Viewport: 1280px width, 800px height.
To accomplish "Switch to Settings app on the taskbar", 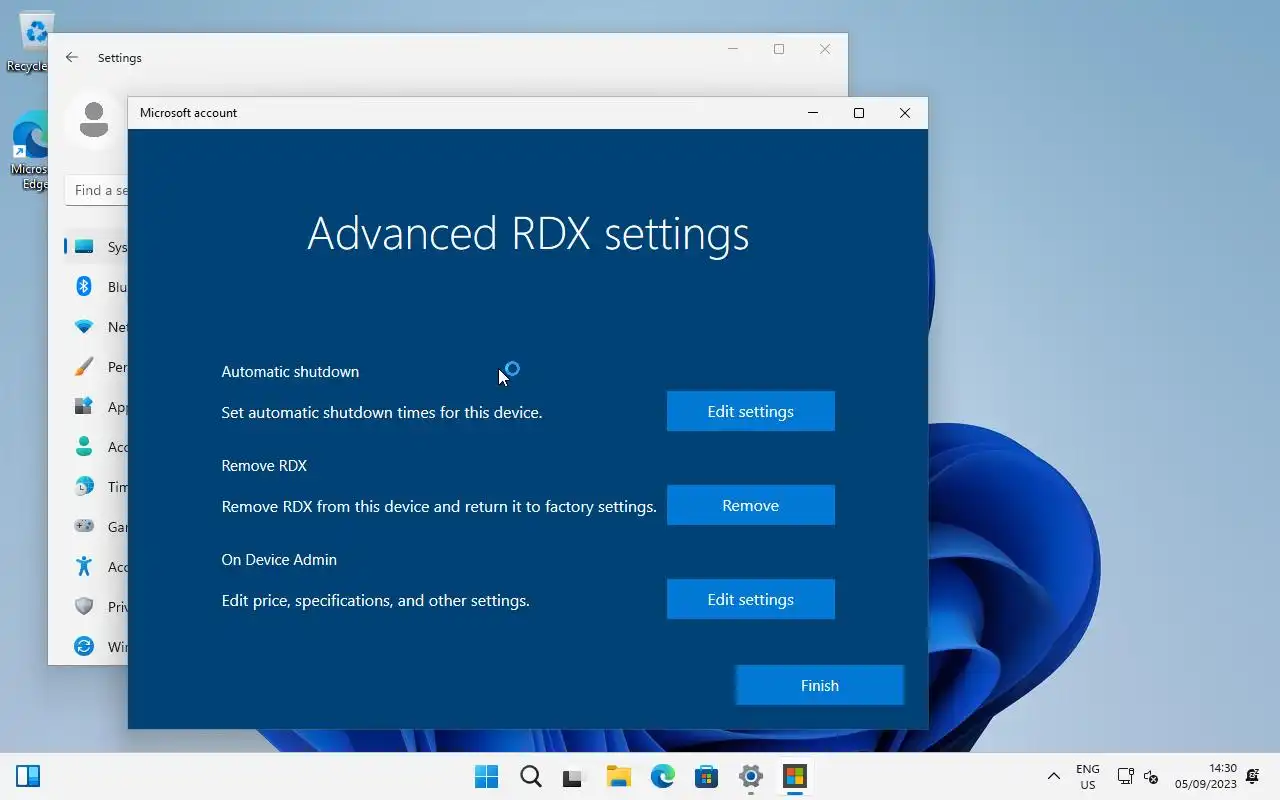I will point(751,777).
